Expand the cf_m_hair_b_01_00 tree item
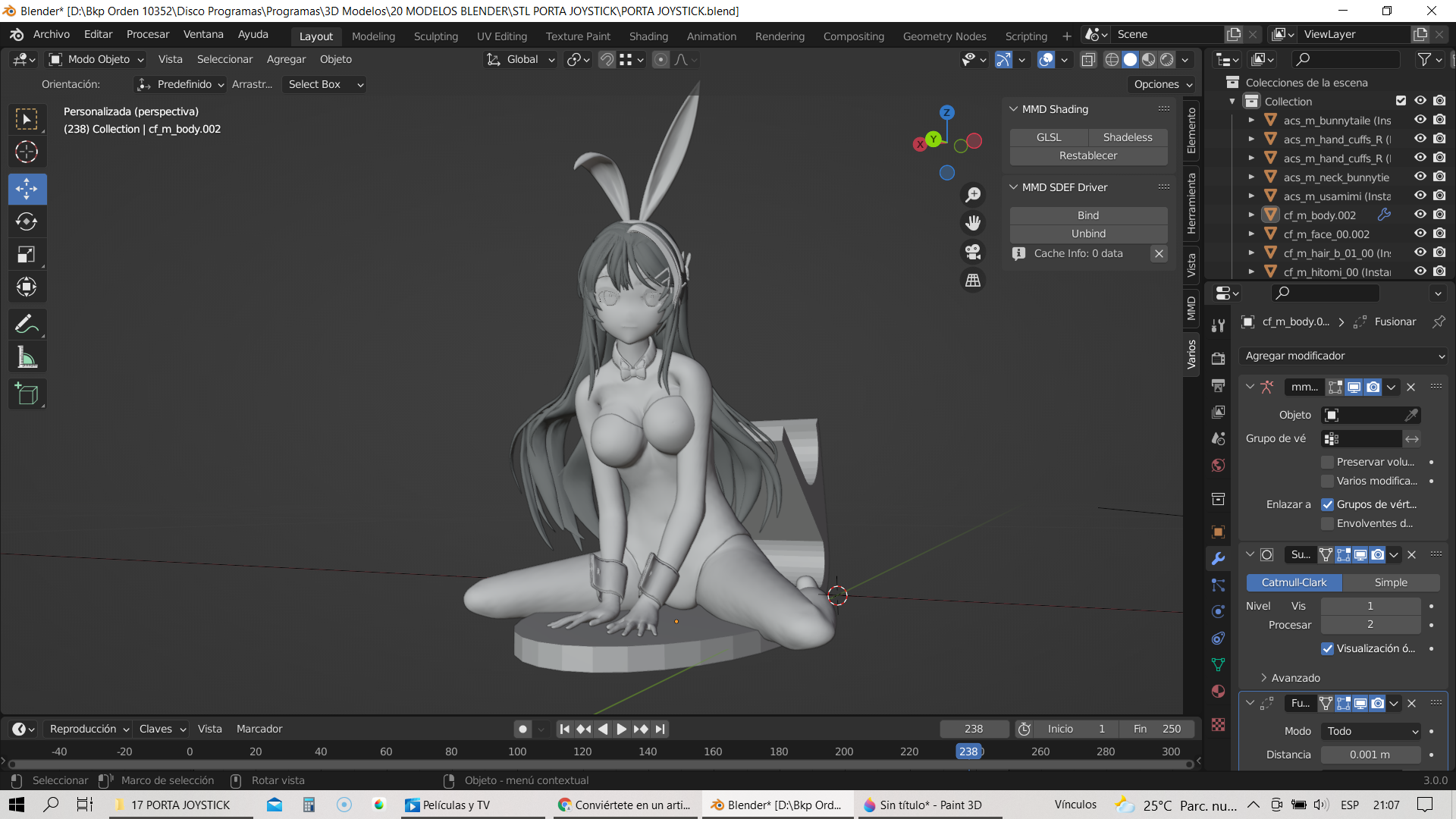The width and height of the screenshot is (1456, 819). tap(1252, 253)
